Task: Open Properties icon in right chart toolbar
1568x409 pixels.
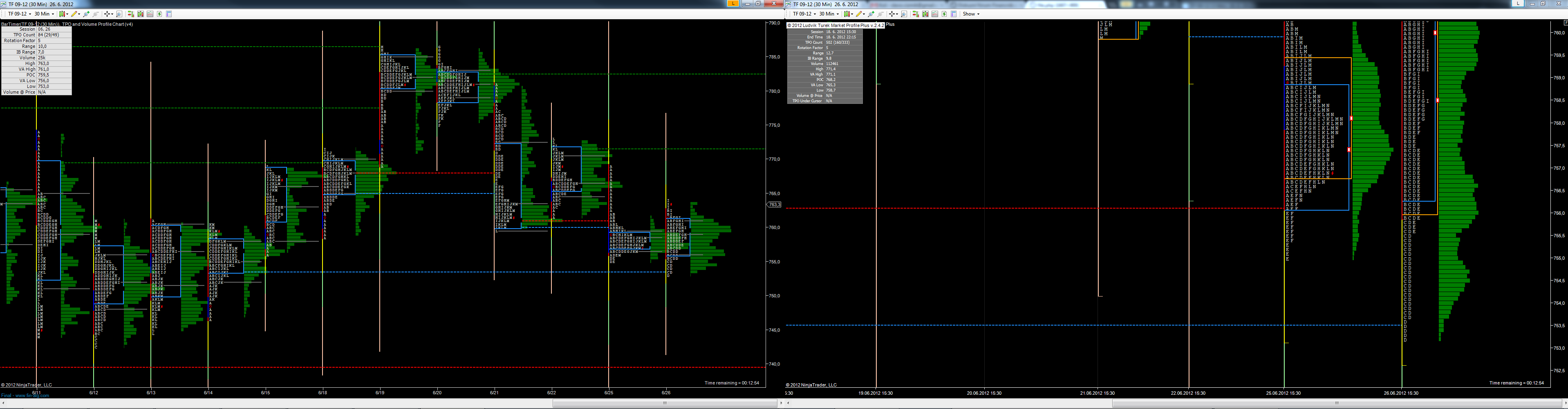Action: tap(953, 14)
